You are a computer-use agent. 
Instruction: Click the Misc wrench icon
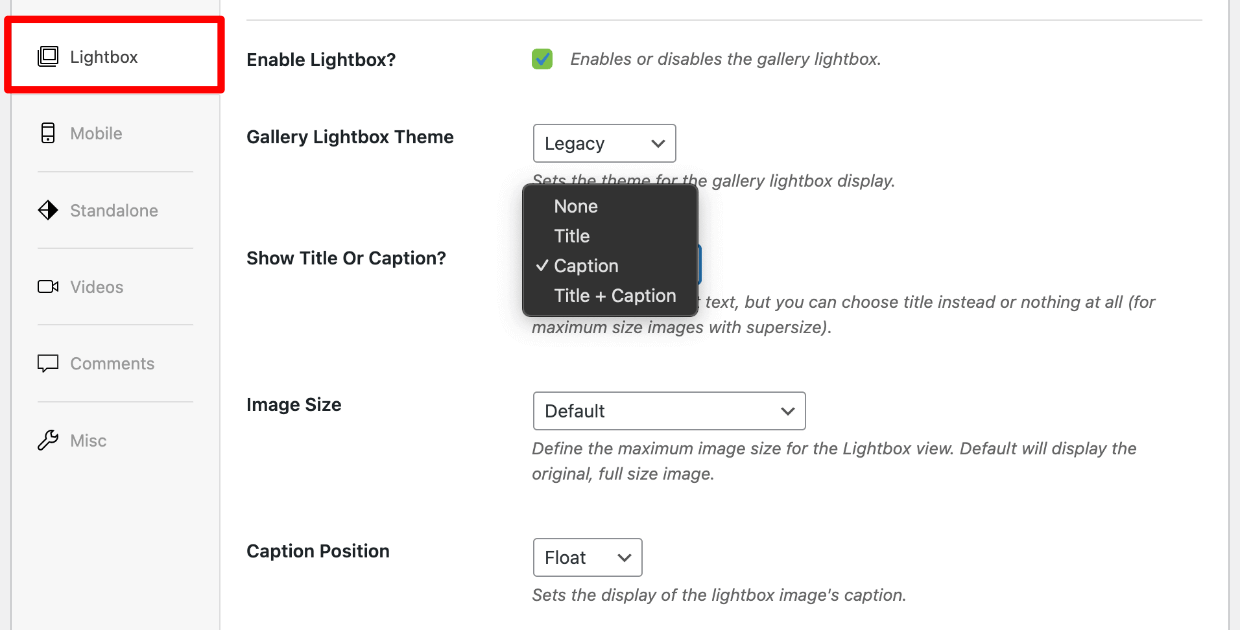(47, 440)
